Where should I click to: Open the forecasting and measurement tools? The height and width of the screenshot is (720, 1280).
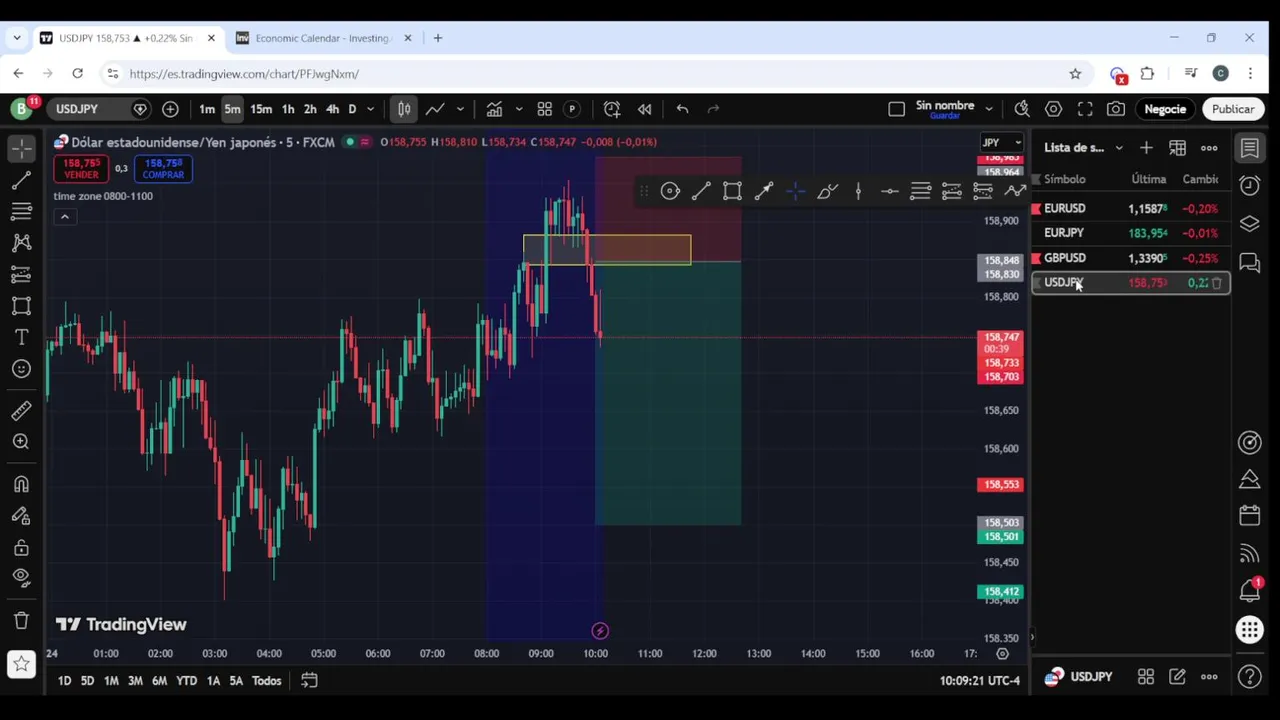coord(21,274)
